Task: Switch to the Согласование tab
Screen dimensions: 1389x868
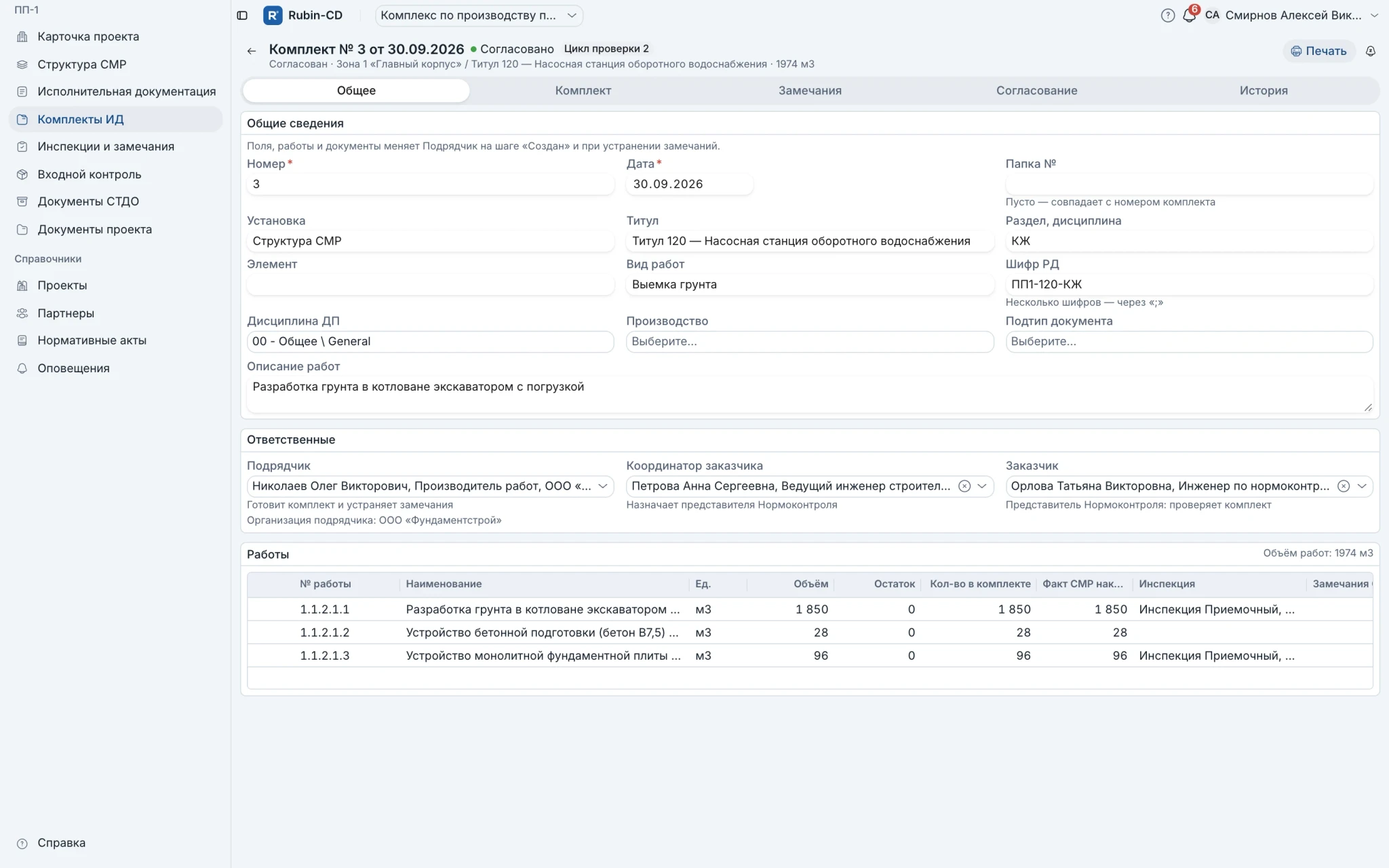Action: [x=1036, y=91]
